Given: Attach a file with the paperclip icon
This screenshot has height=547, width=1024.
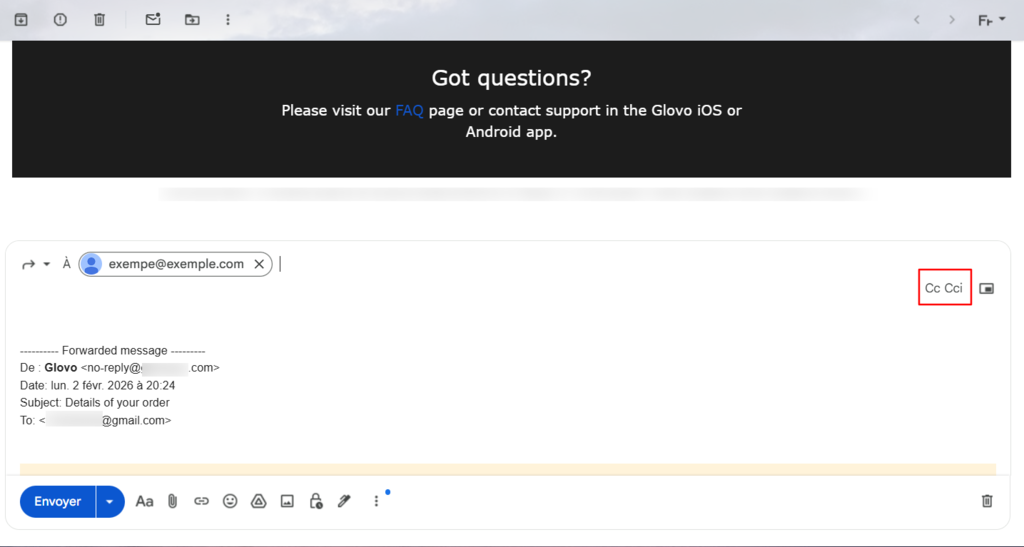Looking at the screenshot, I should (172, 501).
